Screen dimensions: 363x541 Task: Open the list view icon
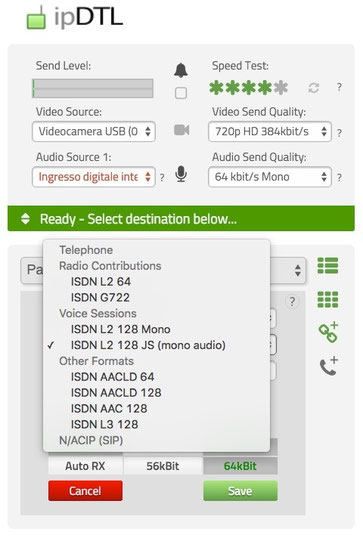pyautogui.click(x=328, y=266)
